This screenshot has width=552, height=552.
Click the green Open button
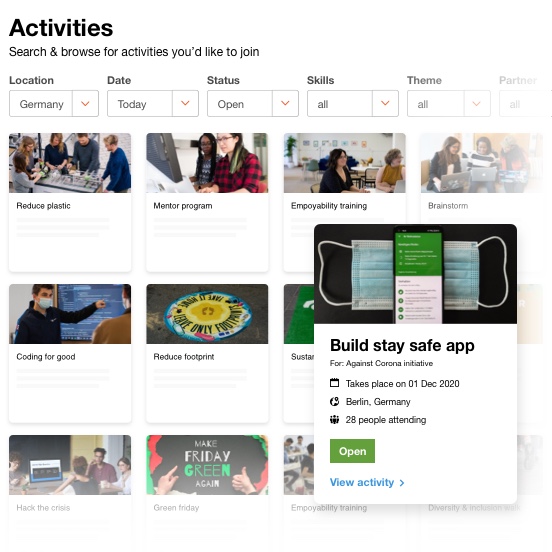pyautogui.click(x=352, y=451)
